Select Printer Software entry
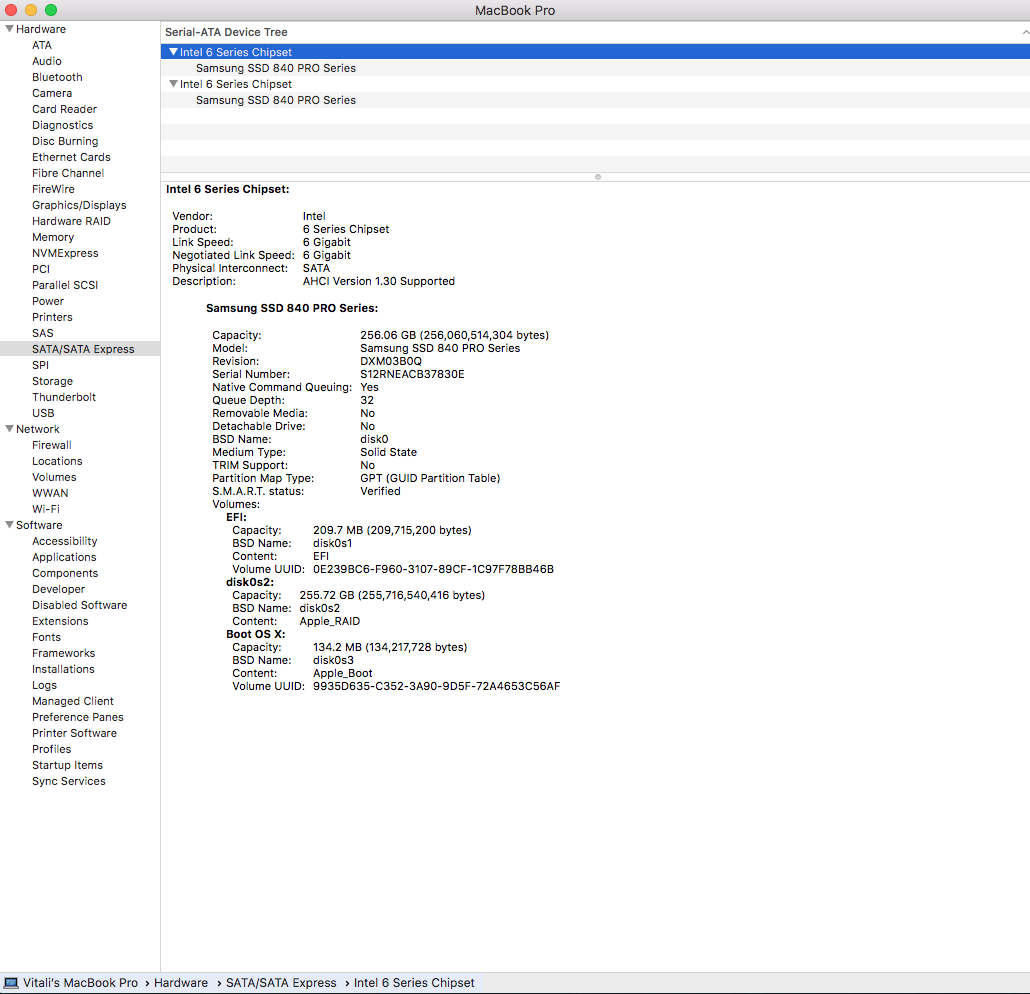Image resolution: width=1030 pixels, height=994 pixels. [x=74, y=733]
